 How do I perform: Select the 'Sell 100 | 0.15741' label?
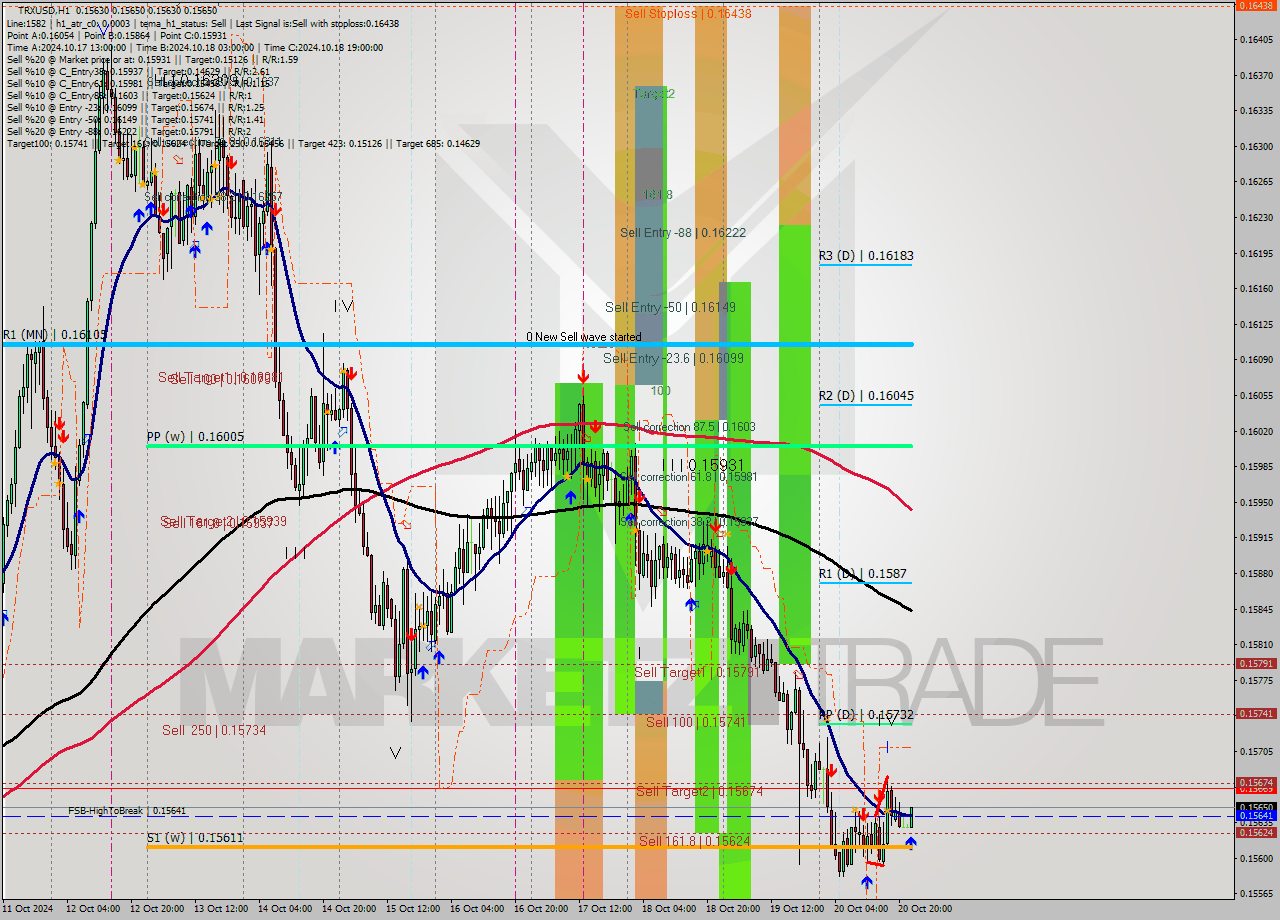(695, 722)
